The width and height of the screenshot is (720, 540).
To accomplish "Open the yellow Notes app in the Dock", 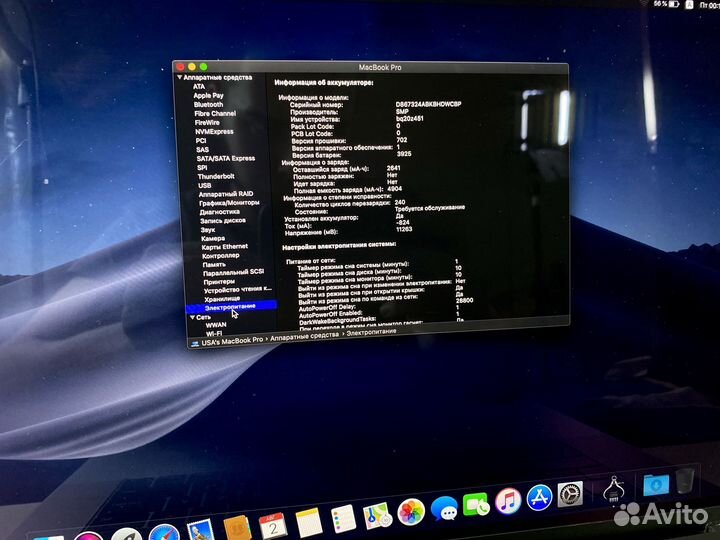I will pos(309,522).
